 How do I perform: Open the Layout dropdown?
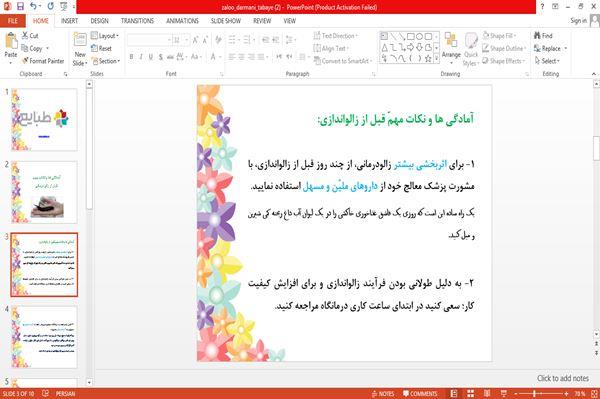pyautogui.click(x=105, y=36)
